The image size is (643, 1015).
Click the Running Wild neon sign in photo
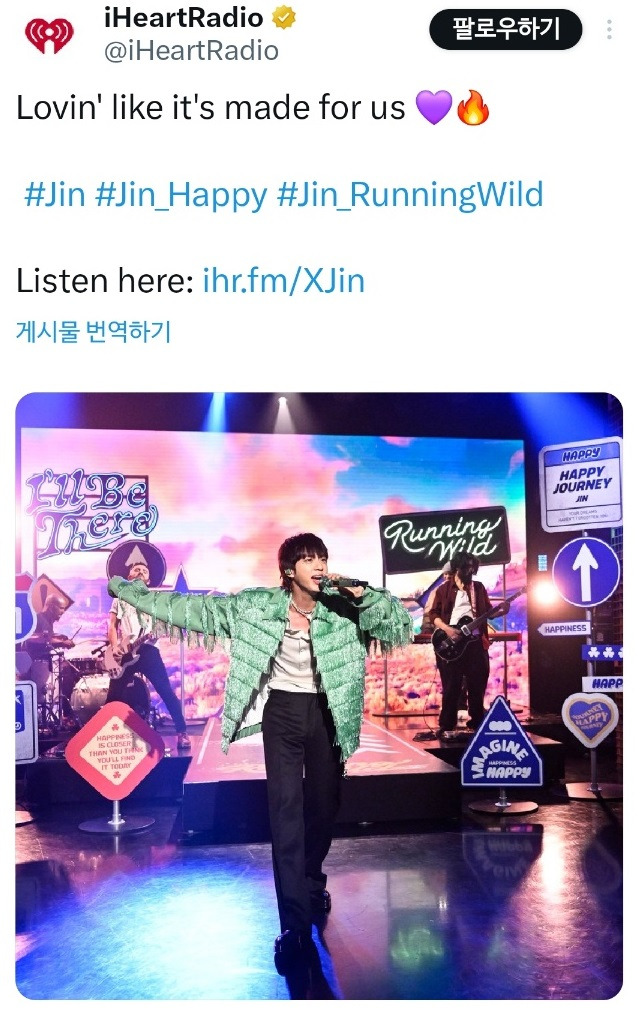click(x=444, y=539)
